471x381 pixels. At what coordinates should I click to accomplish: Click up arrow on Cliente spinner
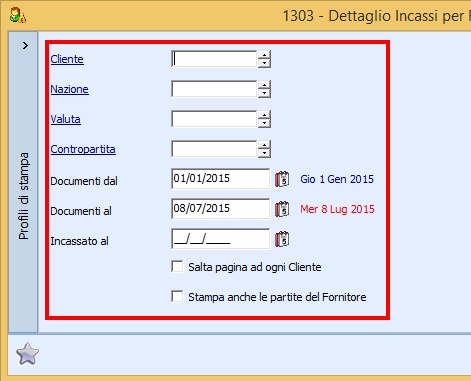click(264, 55)
